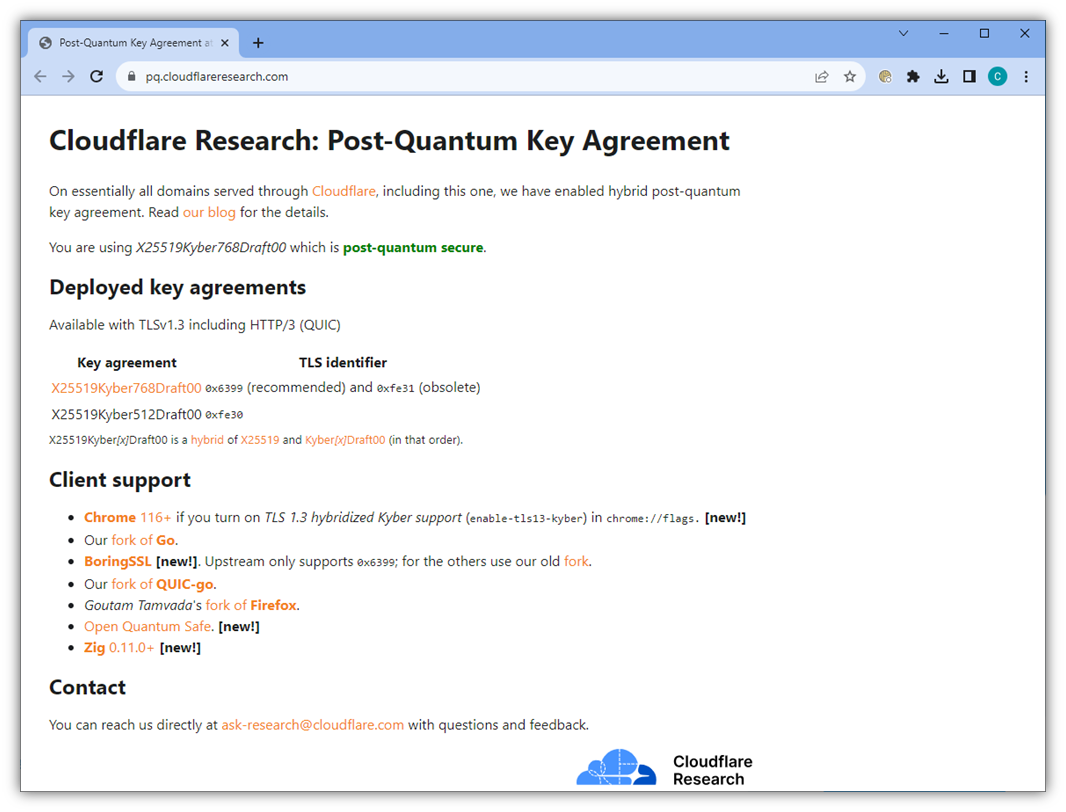Open the X25519Kyber768Draft00 link
1066x812 pixels.
tap(125, 388)
